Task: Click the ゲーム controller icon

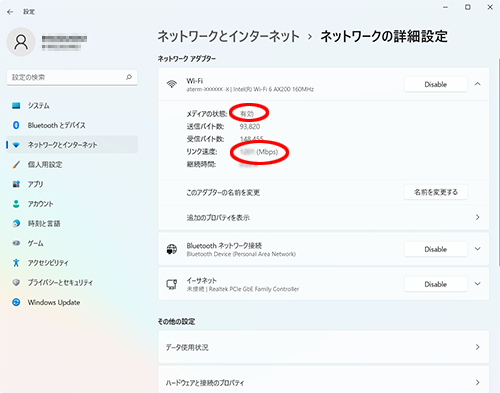Action: point(16,243)
